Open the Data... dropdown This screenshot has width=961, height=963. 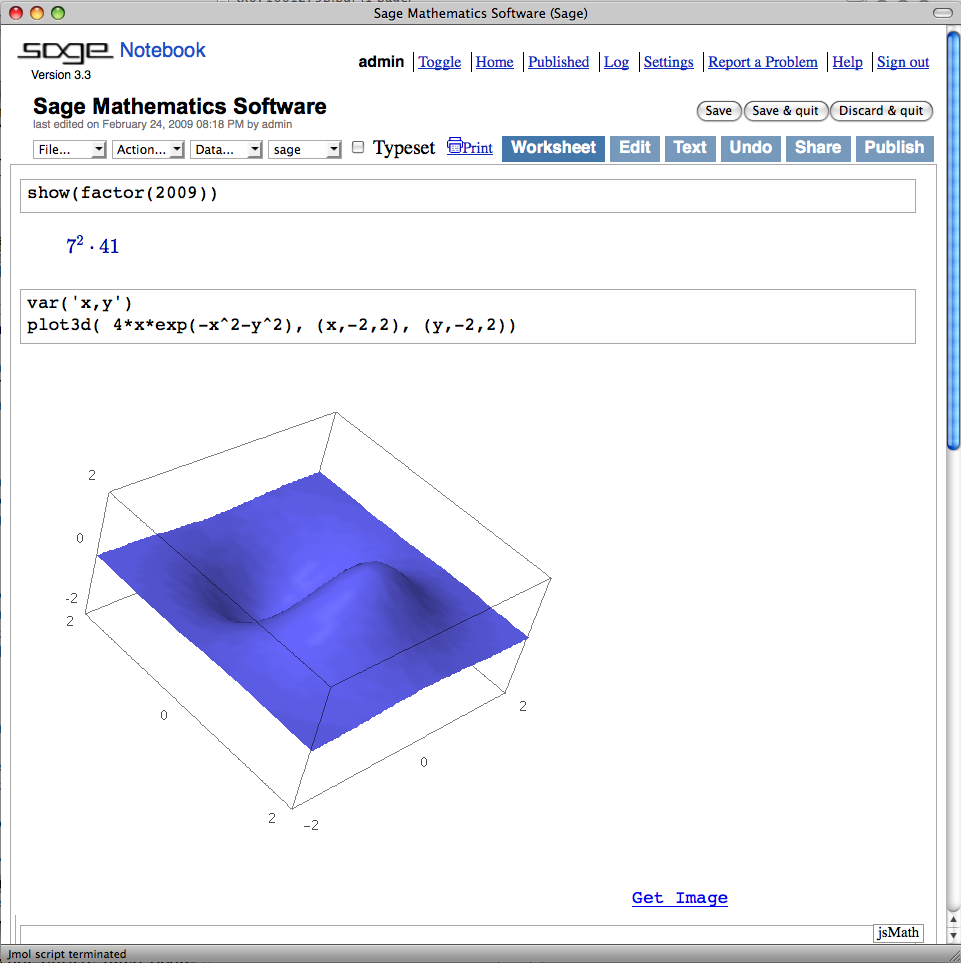pyautogui.click(x=226, y=150)
